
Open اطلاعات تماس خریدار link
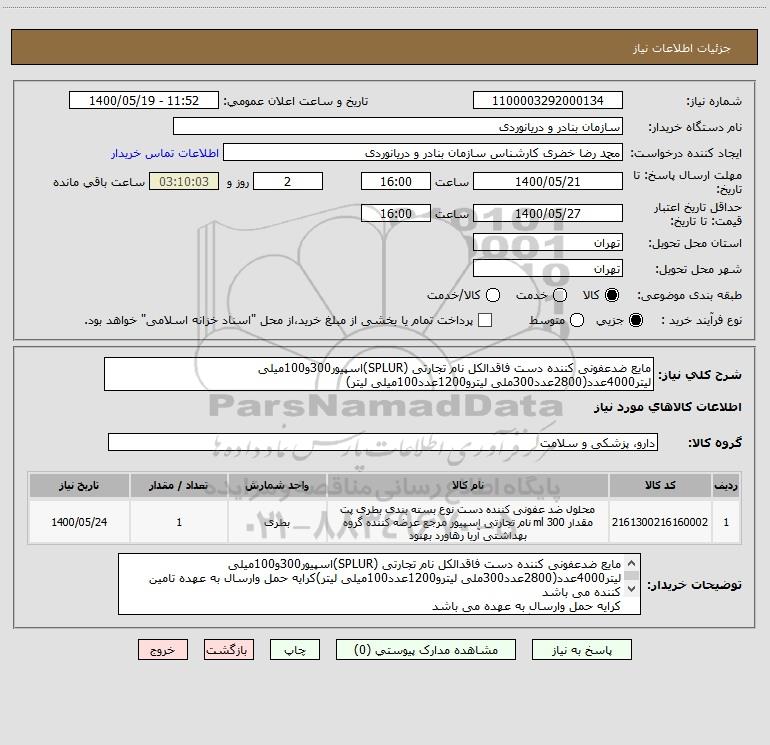165,153
